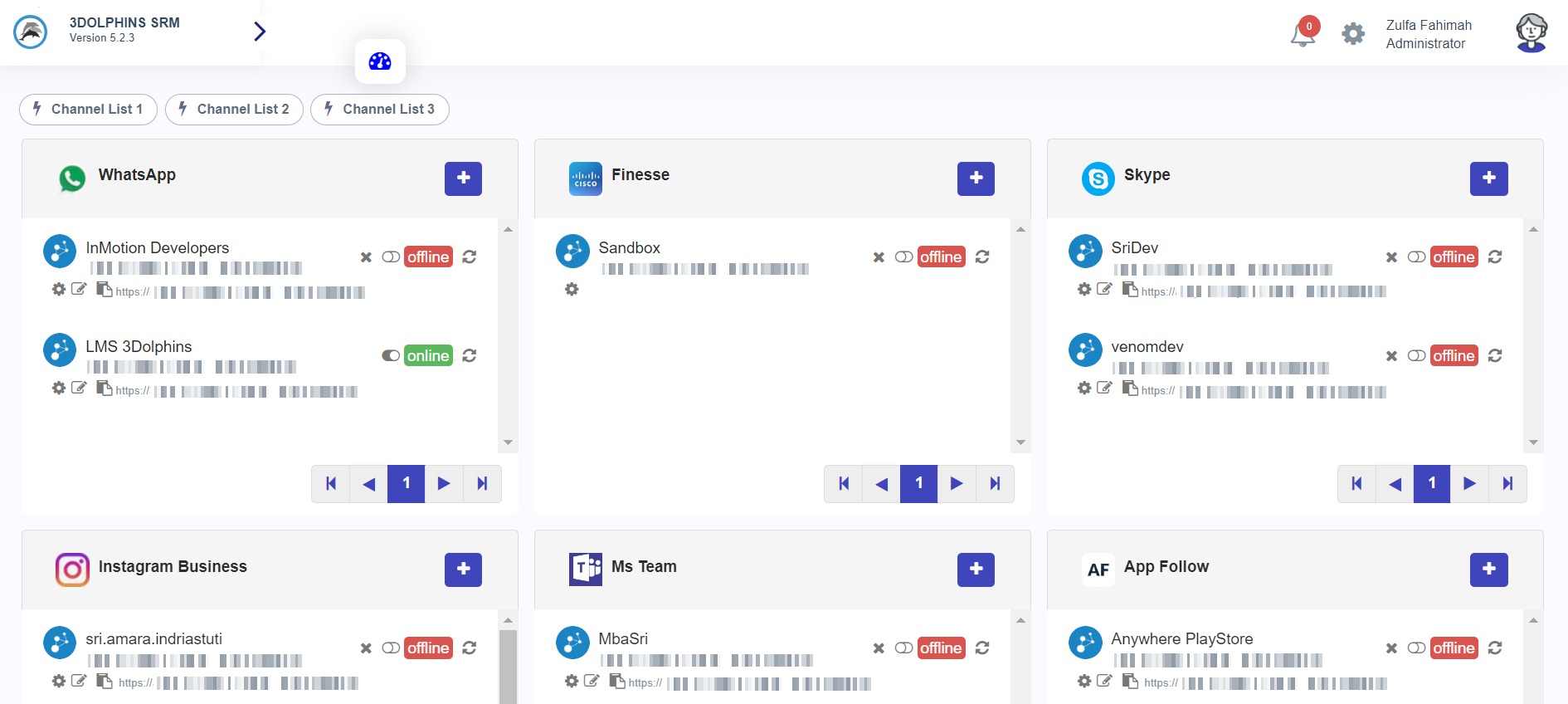Enable the SriDev Skype channel switch
The width and height of the screenshot is (1568, 704).
1417,257
